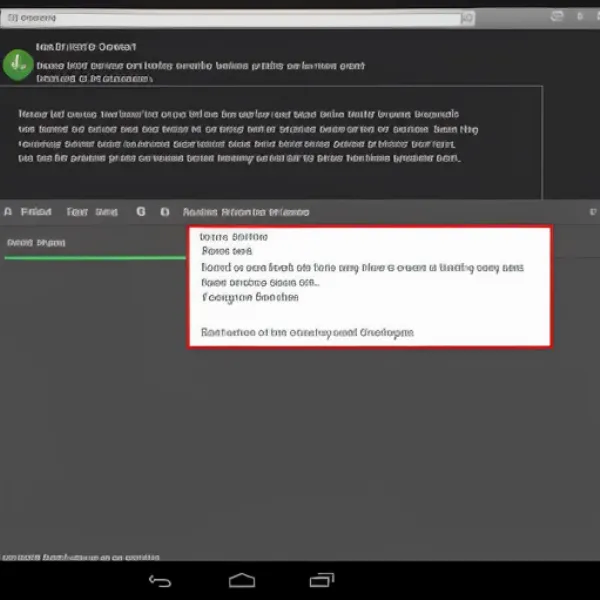Choose the bottom entry in the red-bordered popup
The width and height of the screenshot is (600, 600).
307,332
